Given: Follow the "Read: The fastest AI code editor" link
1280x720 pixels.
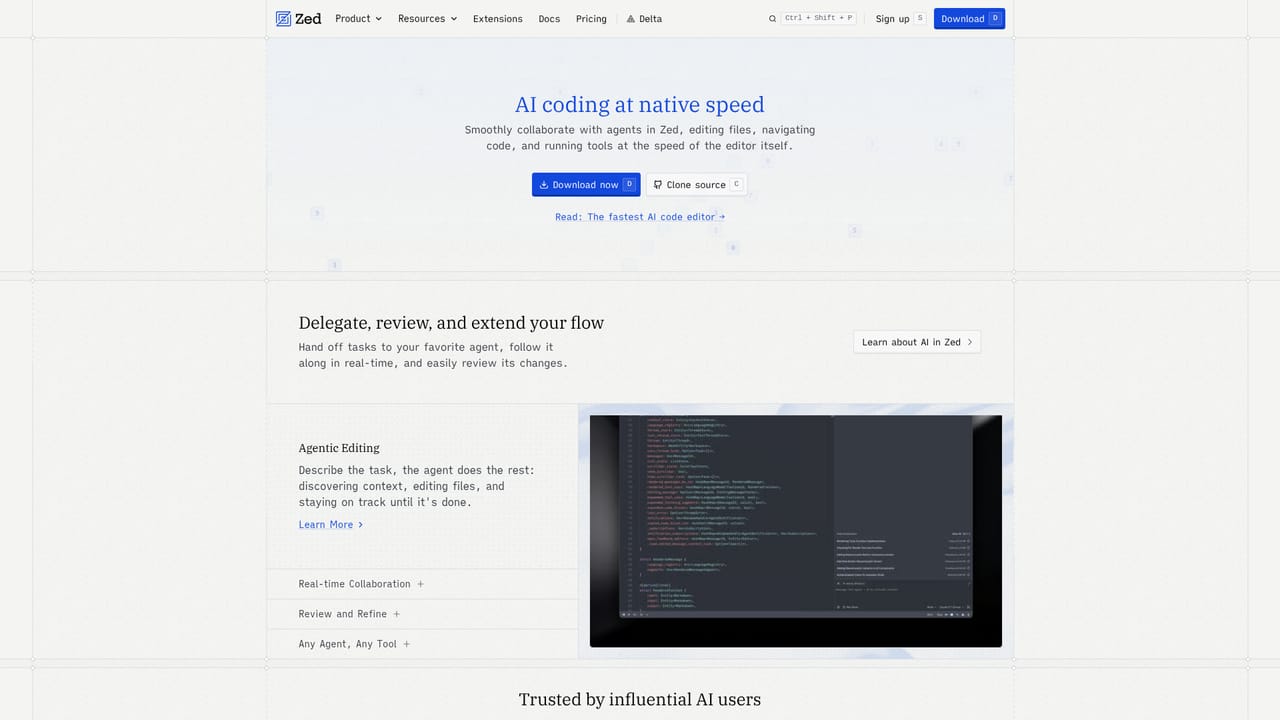Looking at the screenshot, I should coord(640,217).
